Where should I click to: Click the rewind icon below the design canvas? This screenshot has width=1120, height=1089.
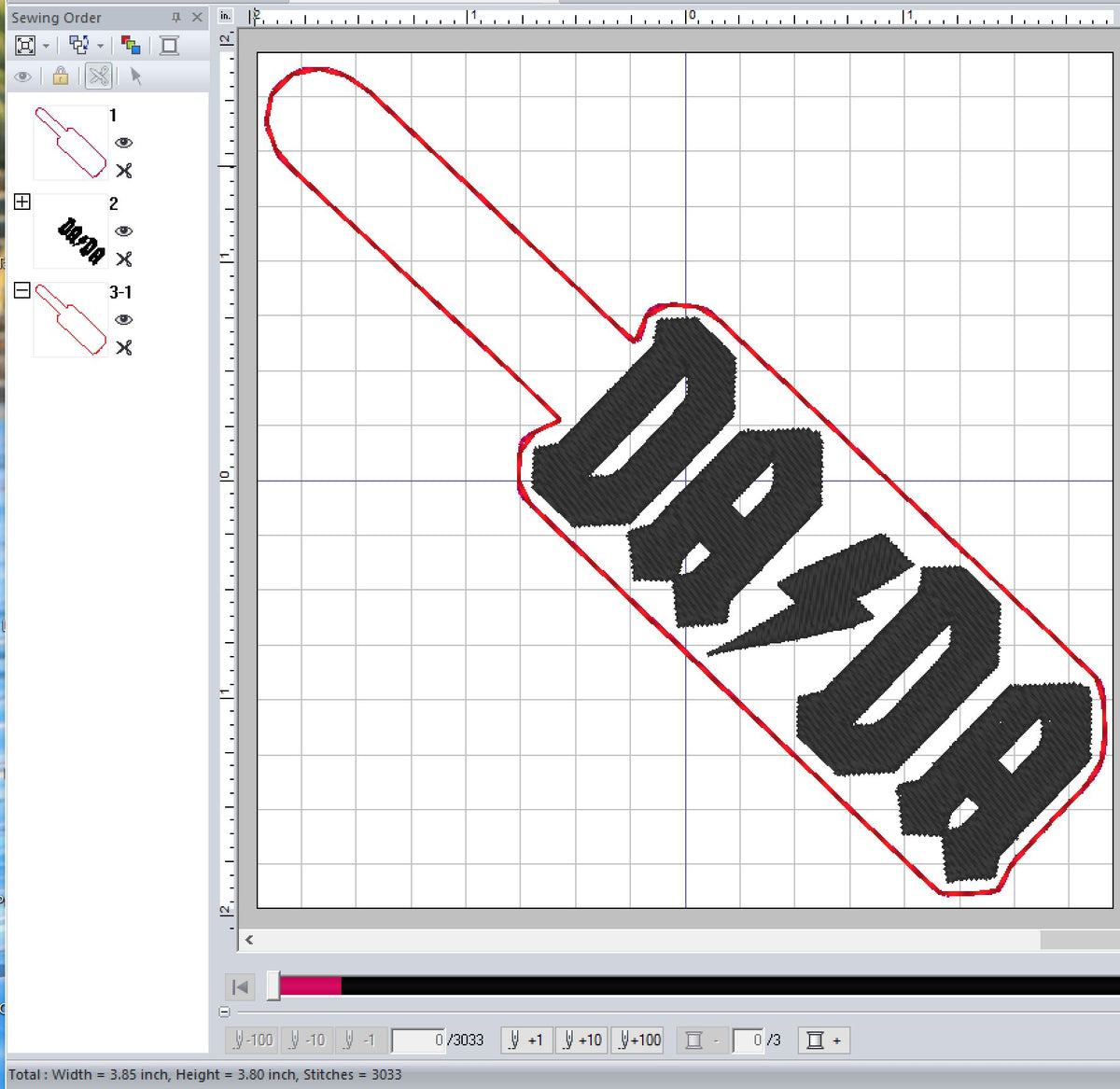click(x=239, y=986)
